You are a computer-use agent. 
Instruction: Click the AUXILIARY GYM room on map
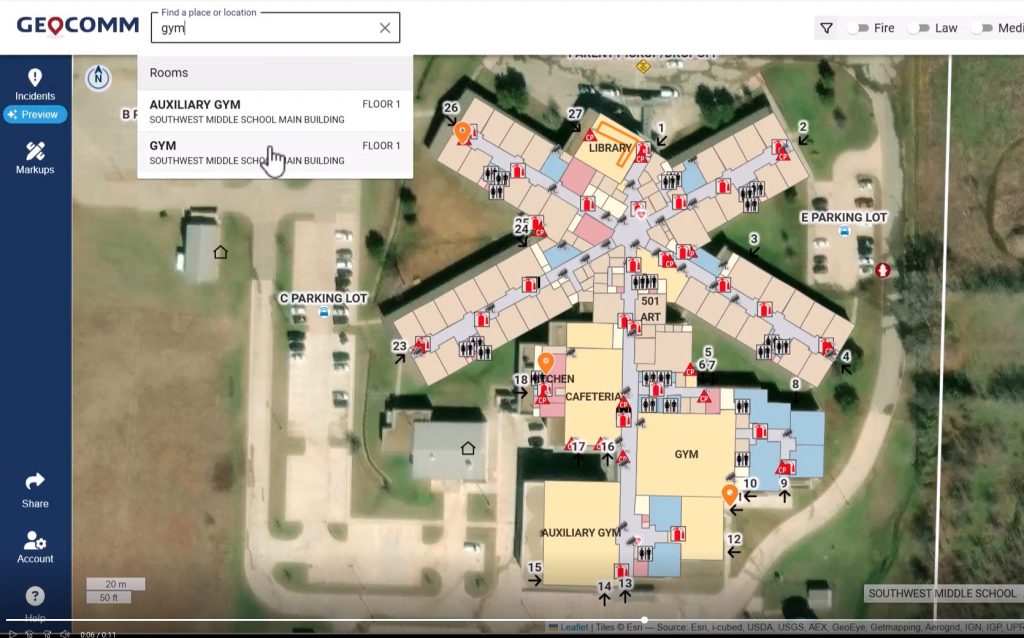[581, 532]
